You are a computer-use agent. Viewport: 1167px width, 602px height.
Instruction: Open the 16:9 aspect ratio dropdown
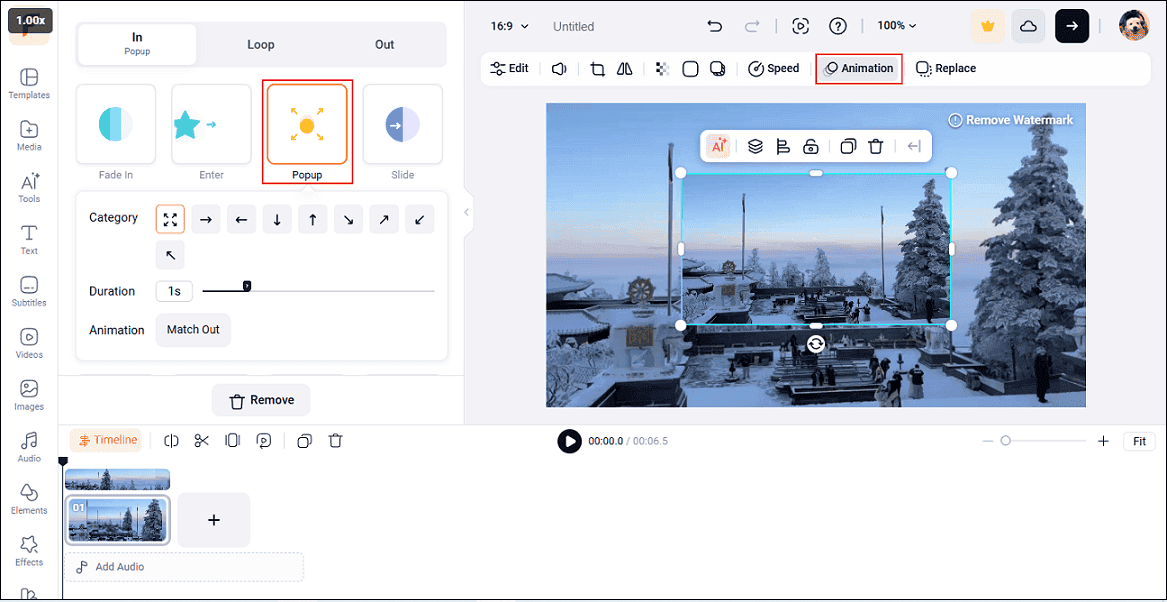[x=508, y=26]
